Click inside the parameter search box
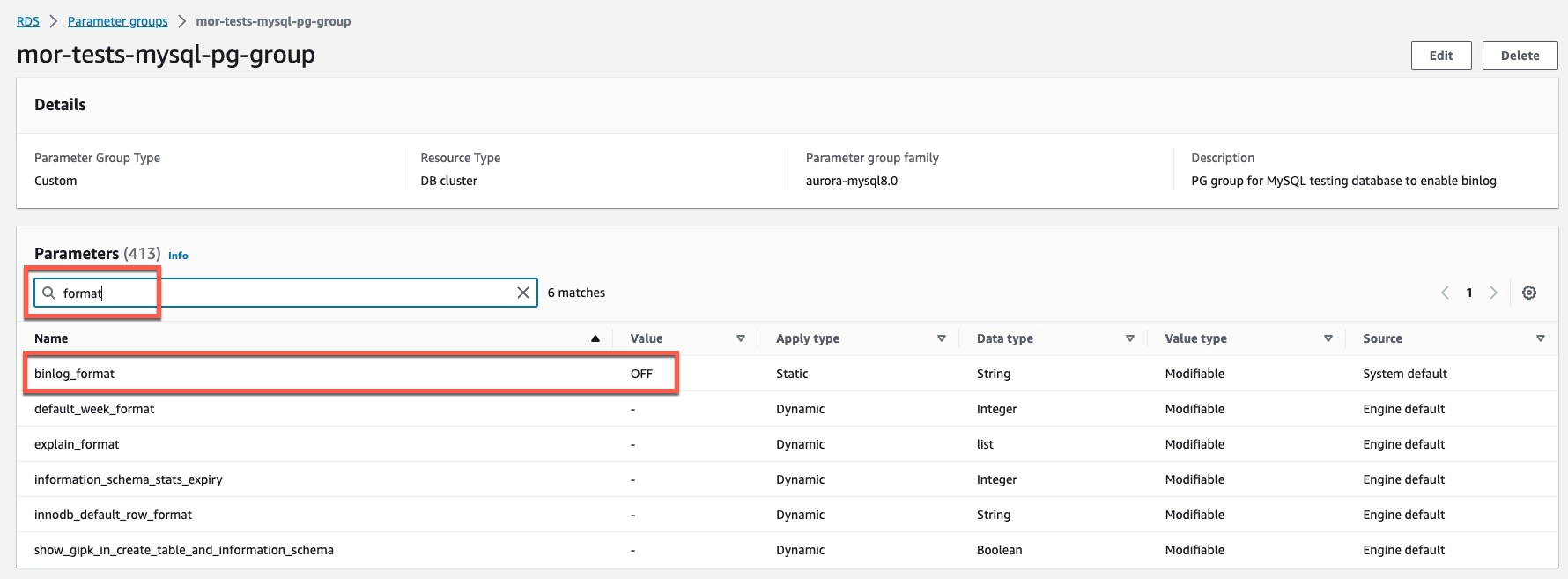The width and height of the screenshot is (1568, 579). point(285,293)
